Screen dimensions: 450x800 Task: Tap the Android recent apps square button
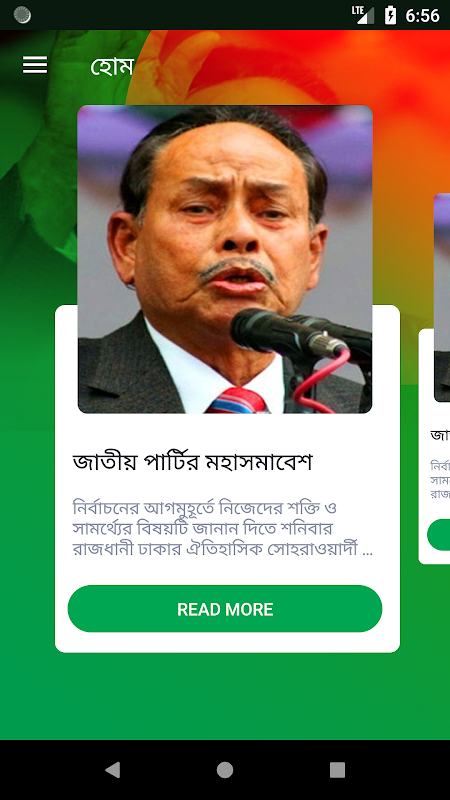[x=337, y=770]
